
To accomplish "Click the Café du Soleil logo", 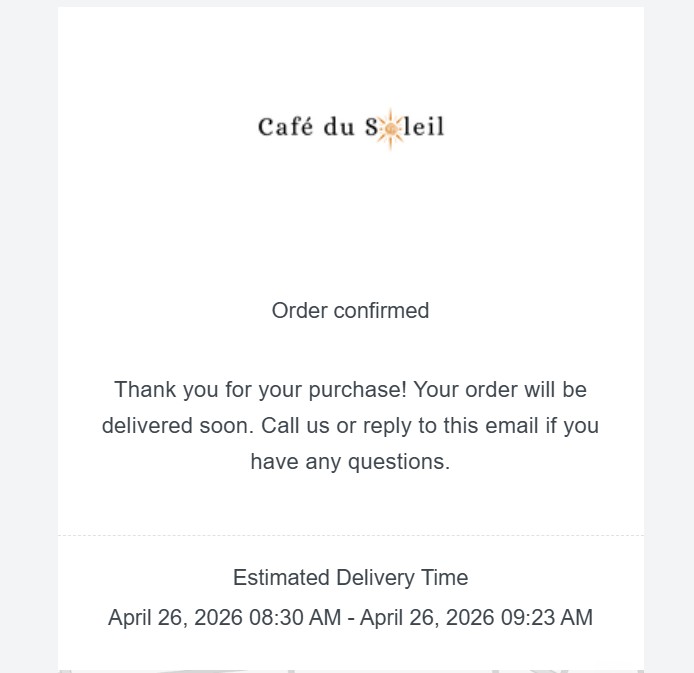I will (x=351, y=128).
